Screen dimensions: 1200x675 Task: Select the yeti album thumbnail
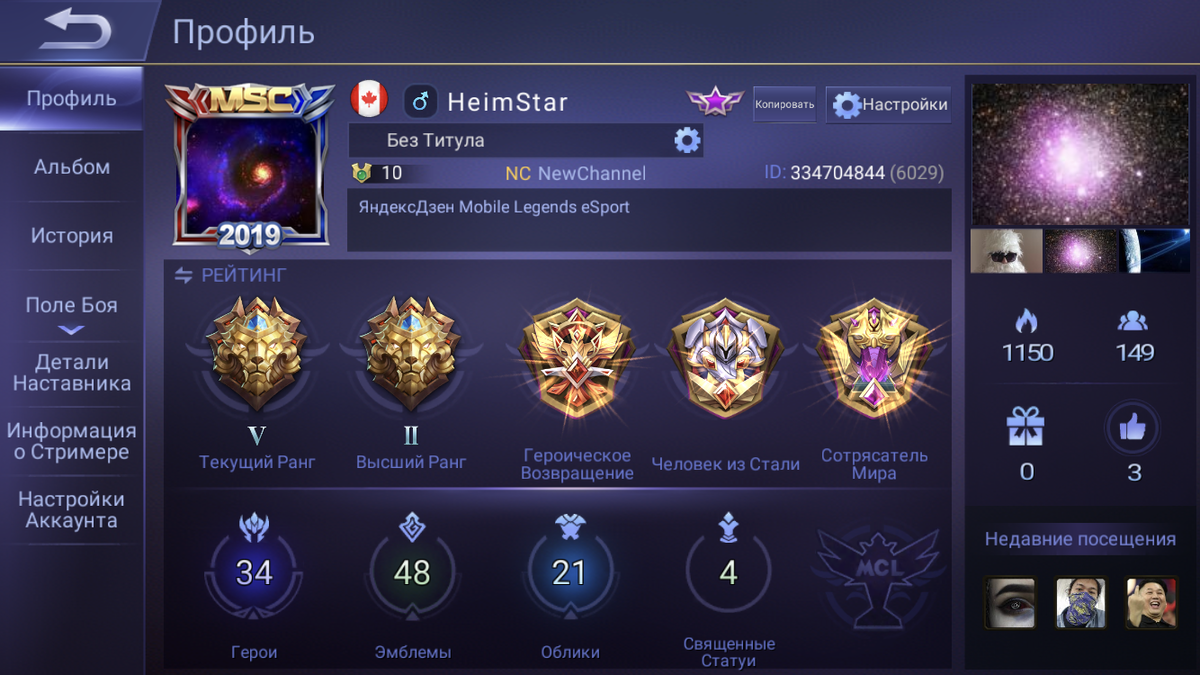pyautogui.click(x=1006, y=251)
